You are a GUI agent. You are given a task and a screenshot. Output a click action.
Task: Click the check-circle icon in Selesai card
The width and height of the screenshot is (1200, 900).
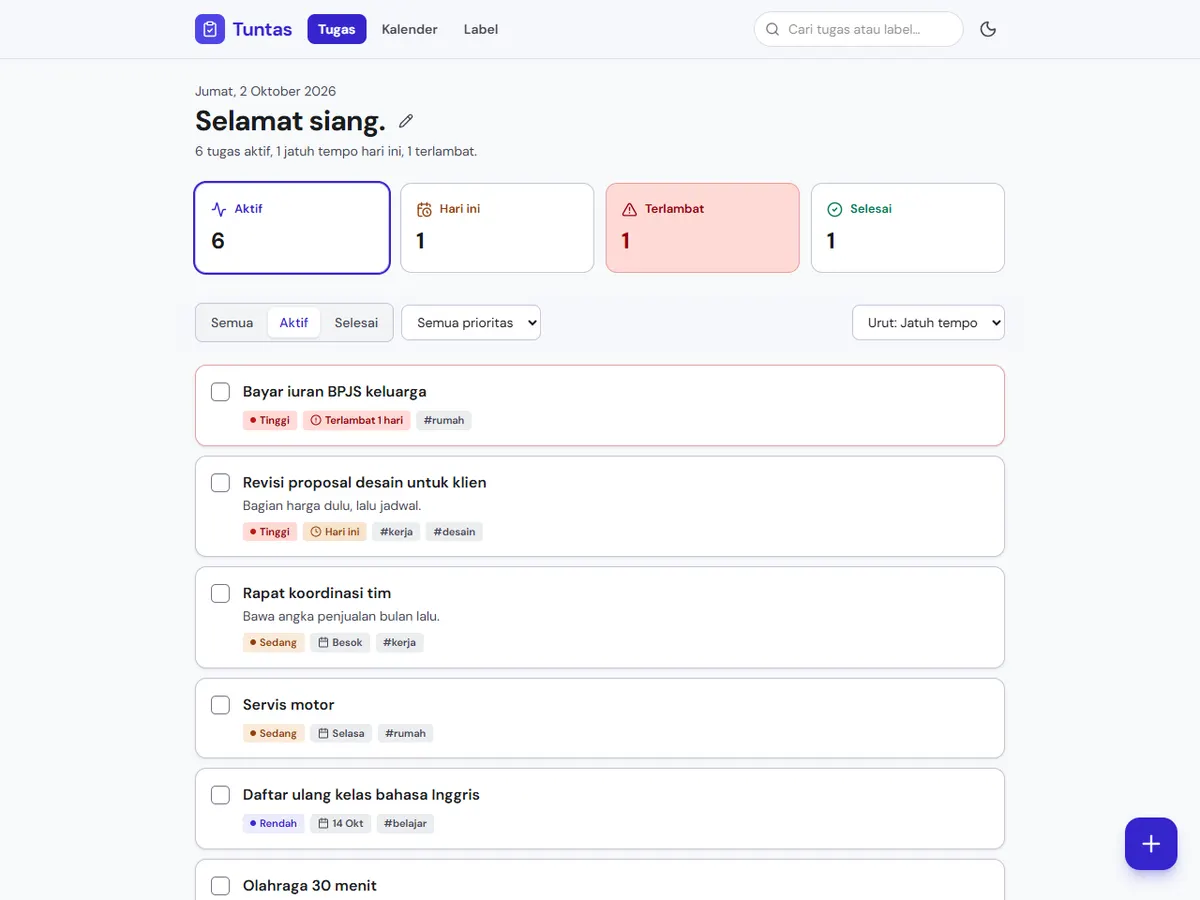click(x=835, y=209)
